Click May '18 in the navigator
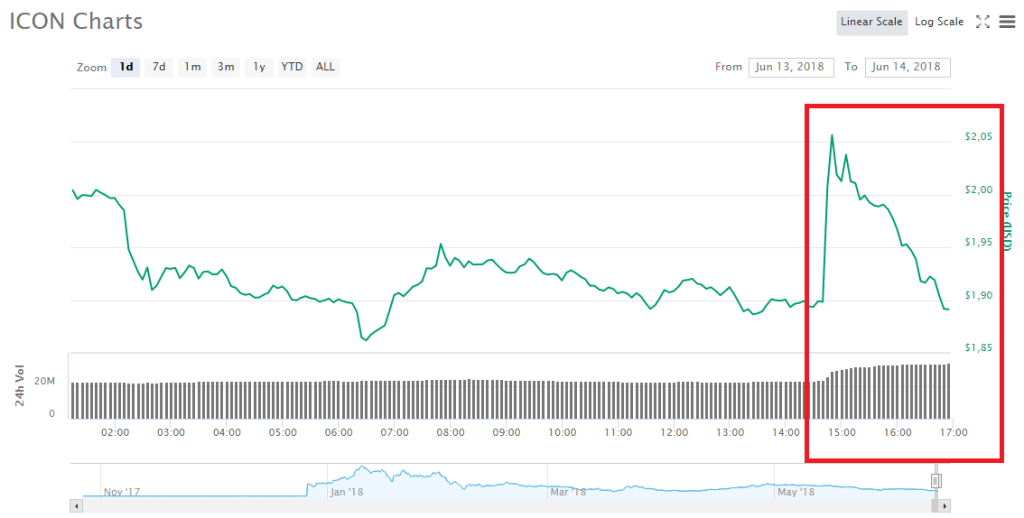 point(795,492)
